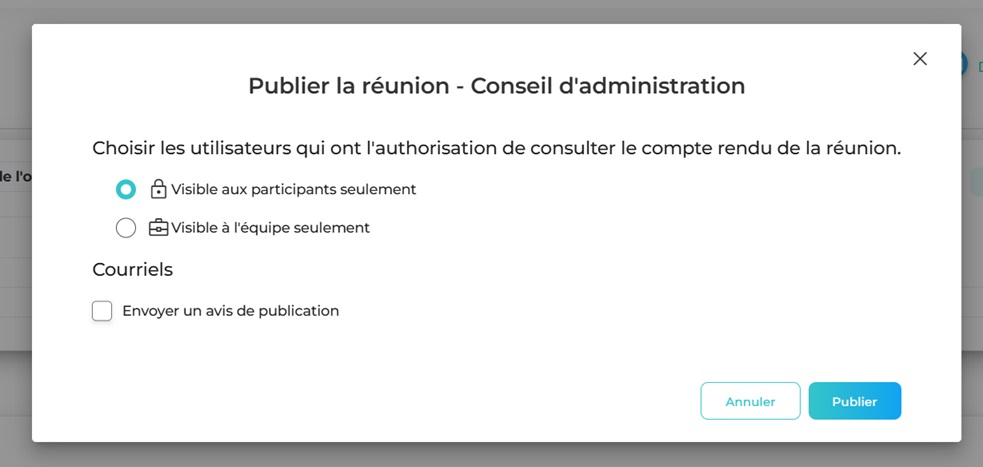Enable the 'Envoyer un avis de publication' checkbox
This screenshot has height=467, width=983.
tap(102, 311)
